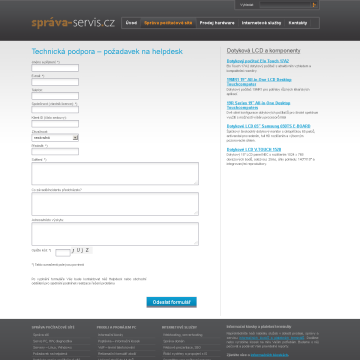Click the captcha image with letters
This screenshot has height=360, width=360.
click(82, 250)
